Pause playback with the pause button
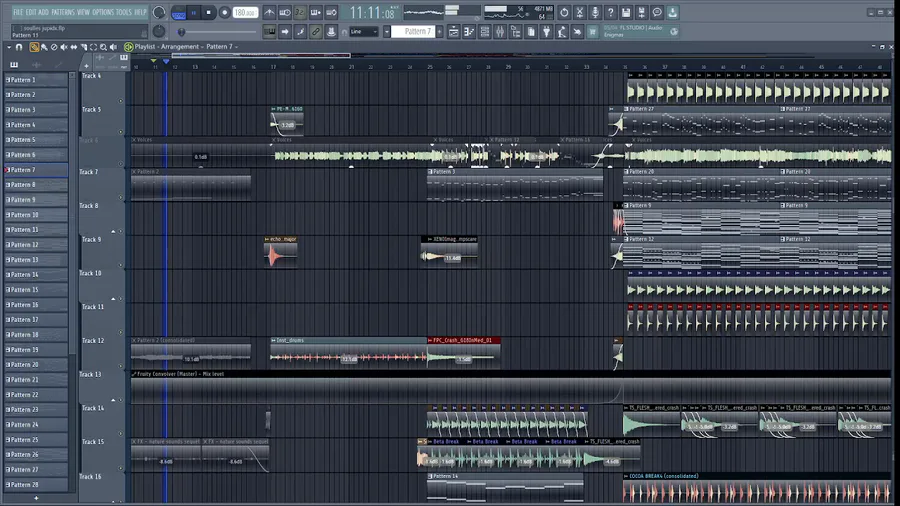Screen dimensions: 900x506 (194, 13)
